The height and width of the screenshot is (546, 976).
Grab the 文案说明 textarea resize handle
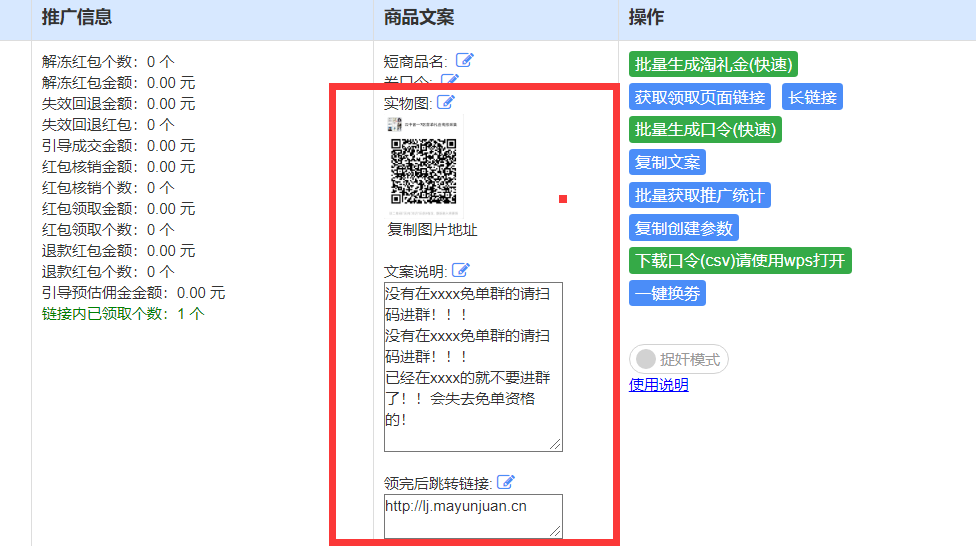coord(555,444)
